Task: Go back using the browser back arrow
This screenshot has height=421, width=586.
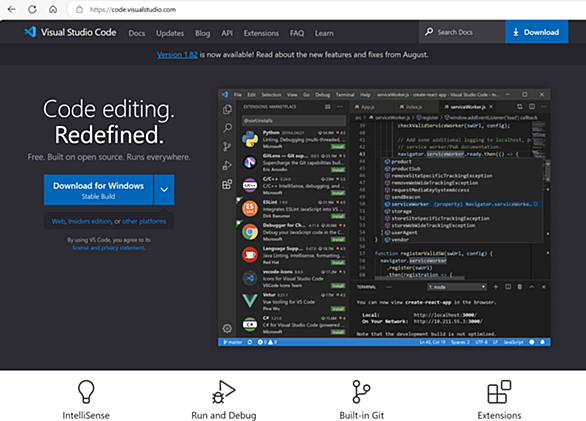Action: click(12, 9)
